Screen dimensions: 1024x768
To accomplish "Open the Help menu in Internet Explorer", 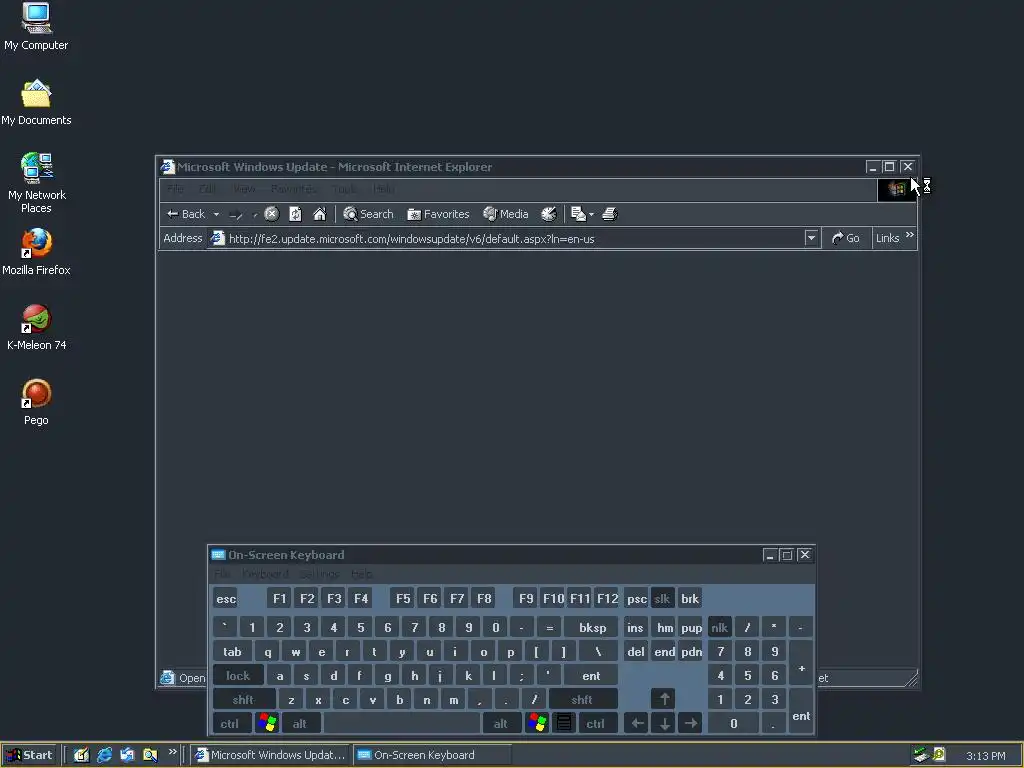I will (x=383, y=189).
